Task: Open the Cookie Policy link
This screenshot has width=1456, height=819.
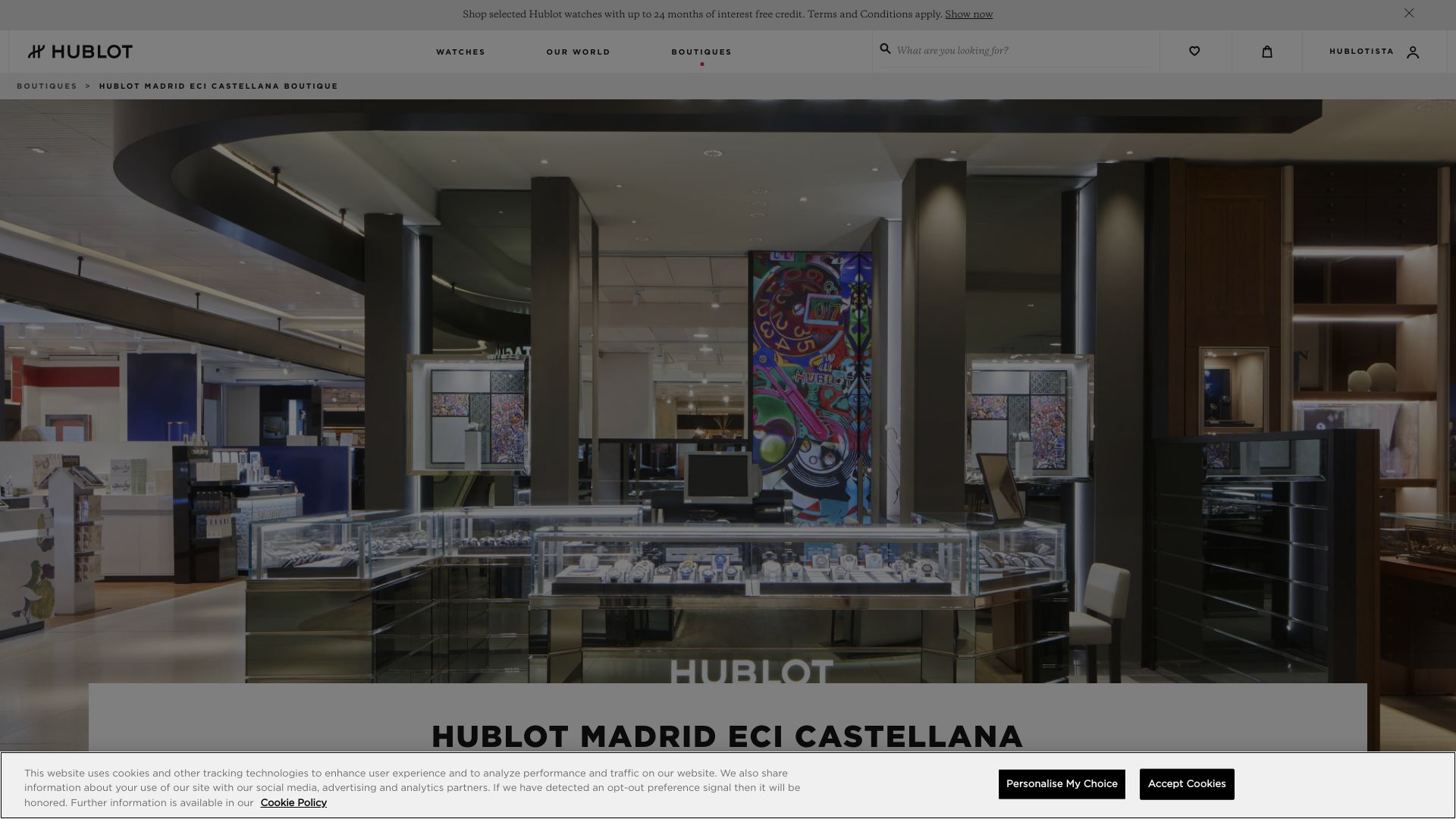Action: (x=293, y=803)
